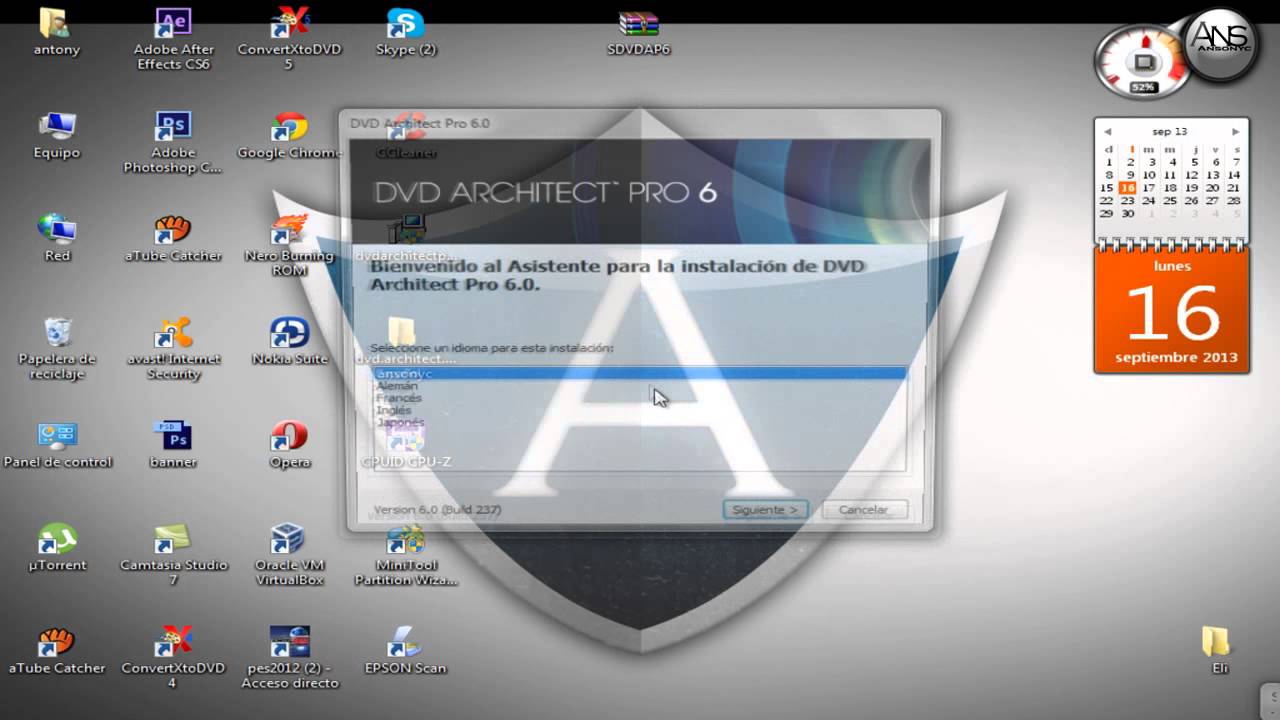Open the antony user folder icon

pos(57,31)
